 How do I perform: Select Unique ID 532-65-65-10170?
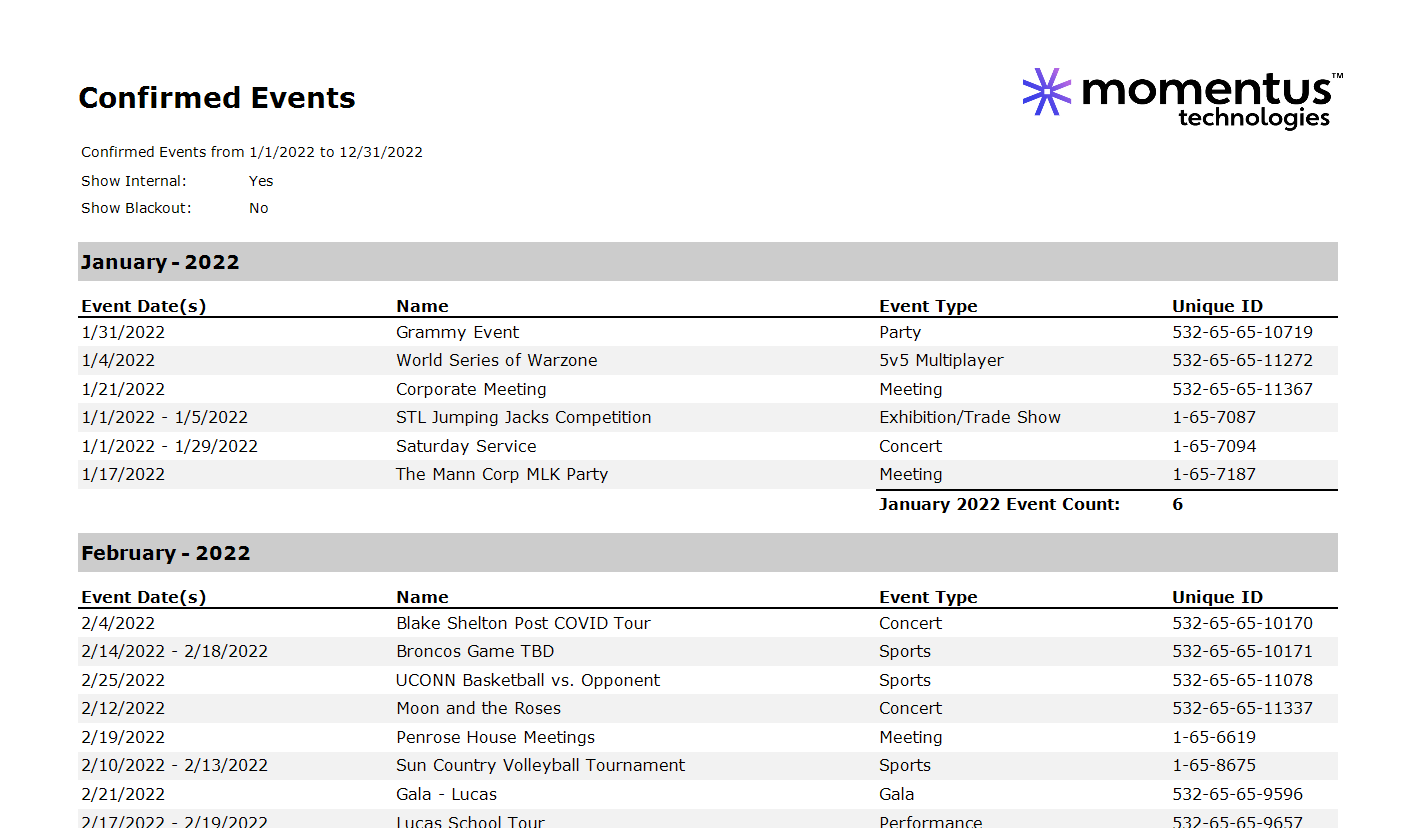coord(1242,623)
